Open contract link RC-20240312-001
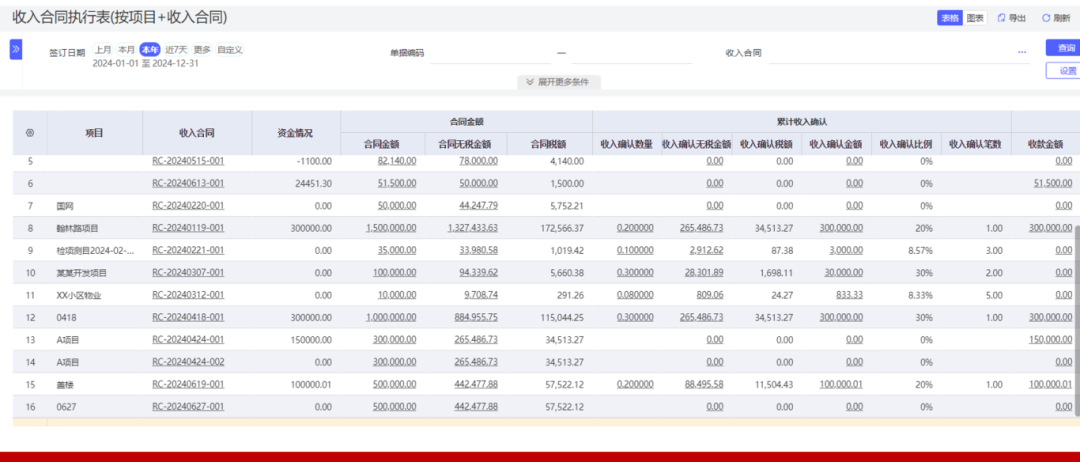 tap(187, 295)
